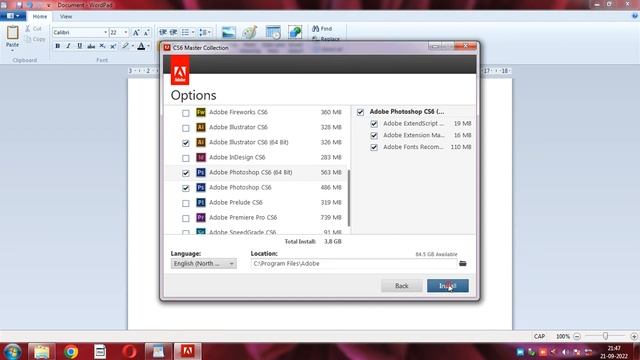The height and width of the screenshot is (360, 640).
Task: Select the Adobe Photoshop CS6 (64 Bit) row text
Action: pos(251,172)
